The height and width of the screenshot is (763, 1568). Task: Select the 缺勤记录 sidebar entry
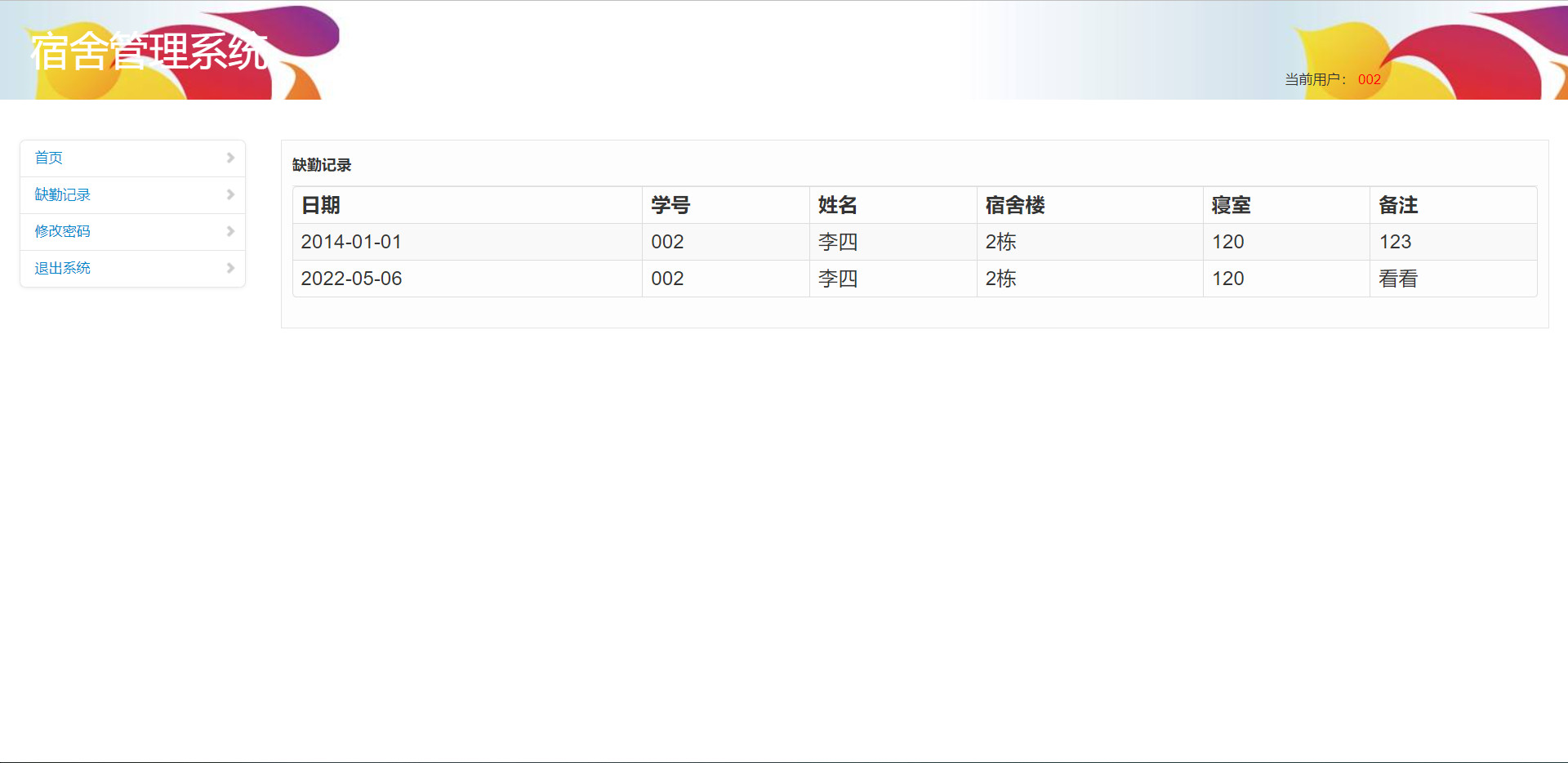tap(61, 194)
